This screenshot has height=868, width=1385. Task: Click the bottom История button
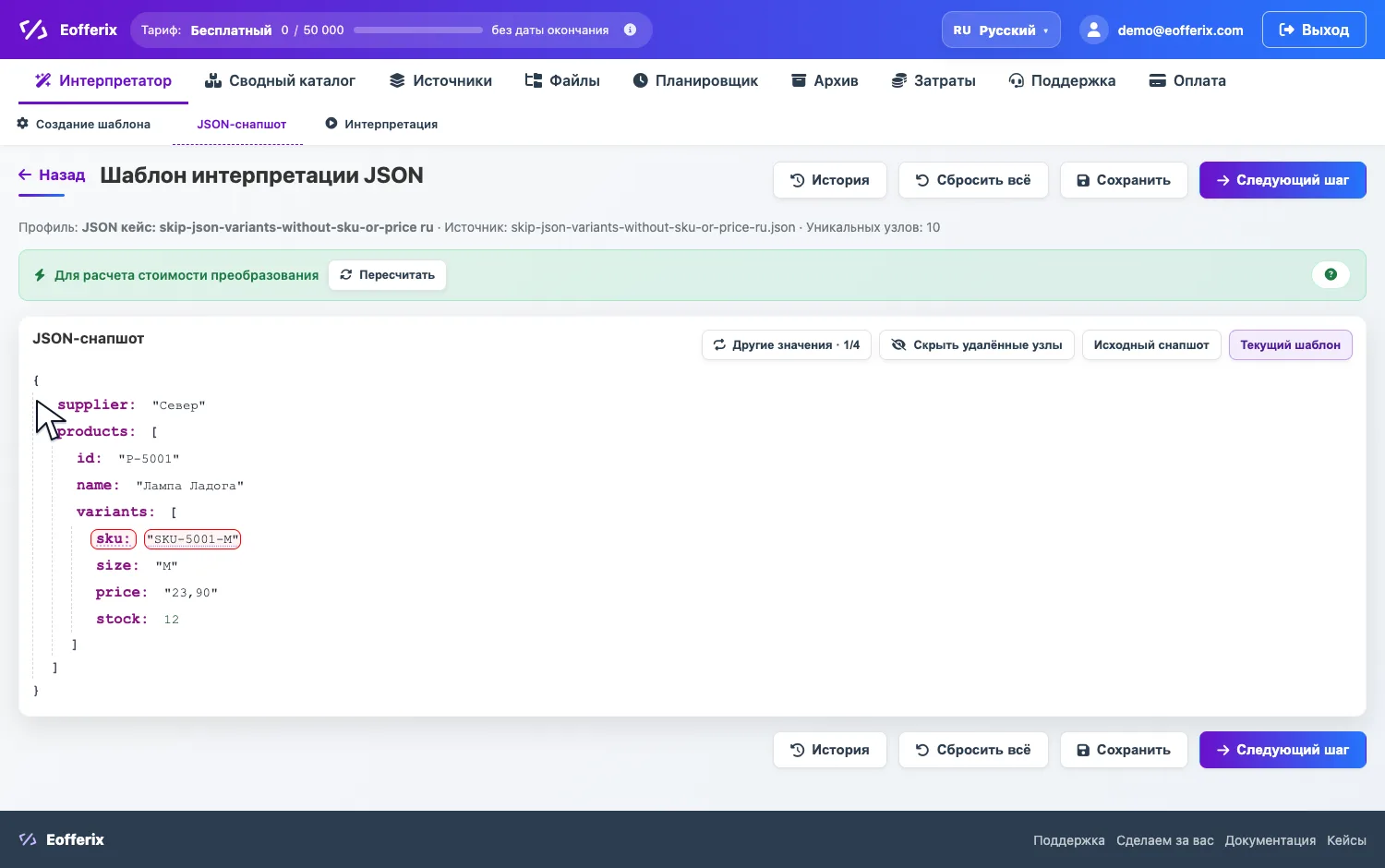(x=830, y=750)
